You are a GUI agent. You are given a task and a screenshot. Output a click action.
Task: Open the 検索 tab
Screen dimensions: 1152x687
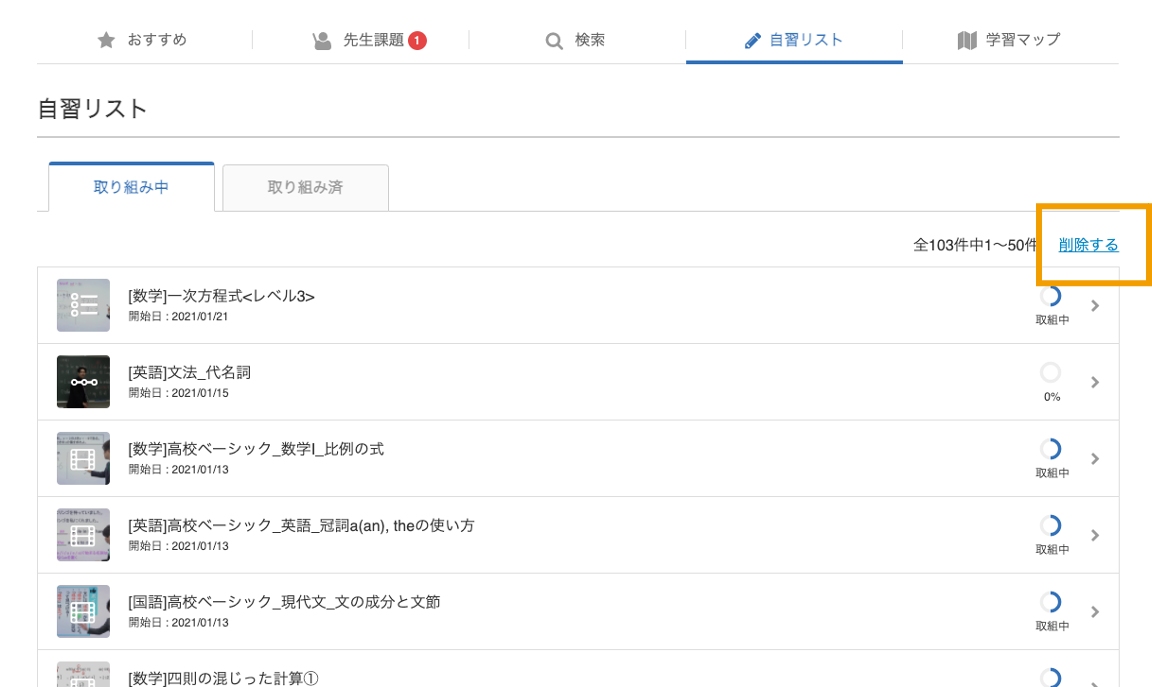[577, 40]
